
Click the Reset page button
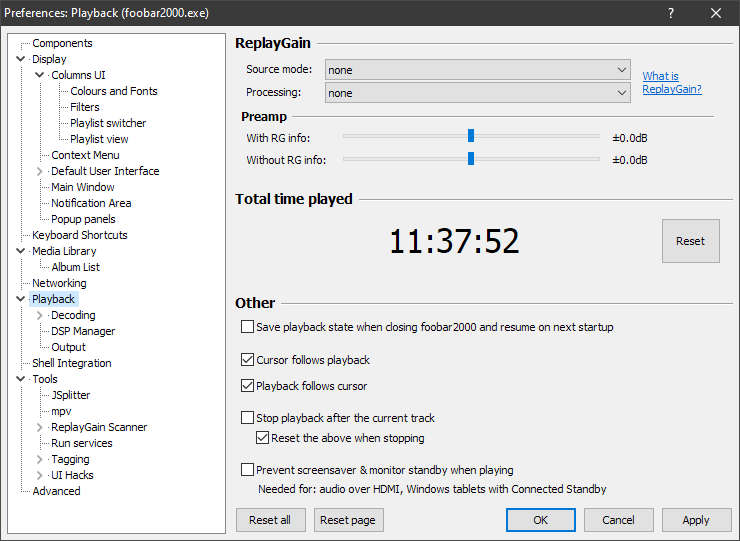coord(348,520)
